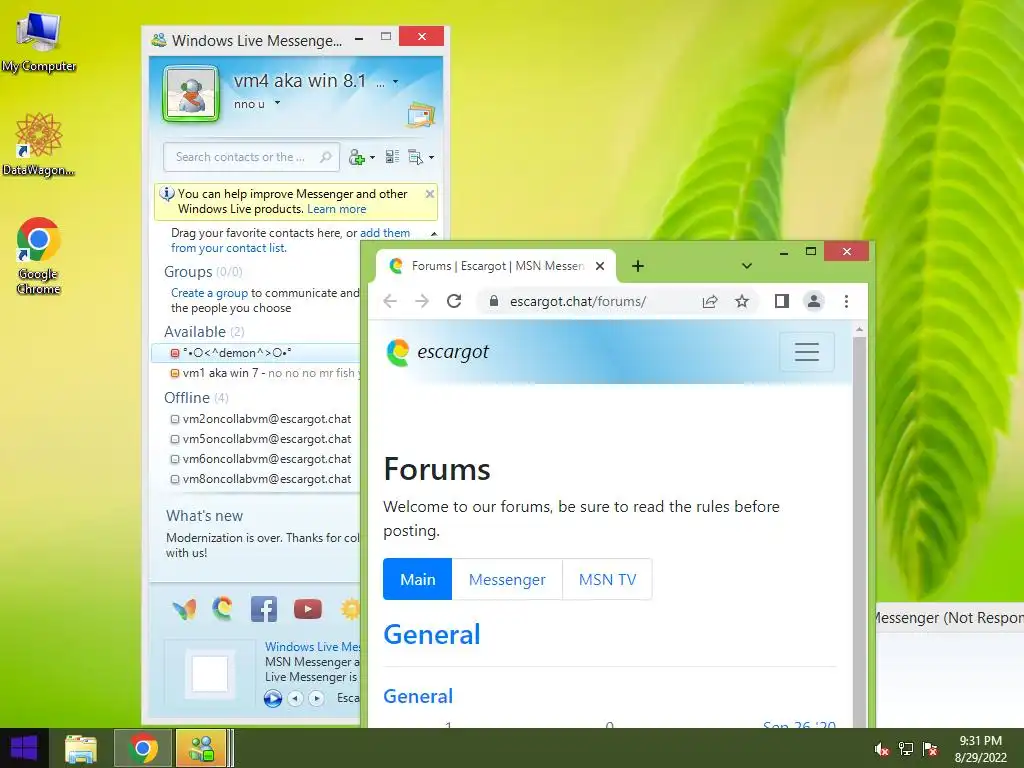Open the Add a contact dropdown arrow

point(372,158)
